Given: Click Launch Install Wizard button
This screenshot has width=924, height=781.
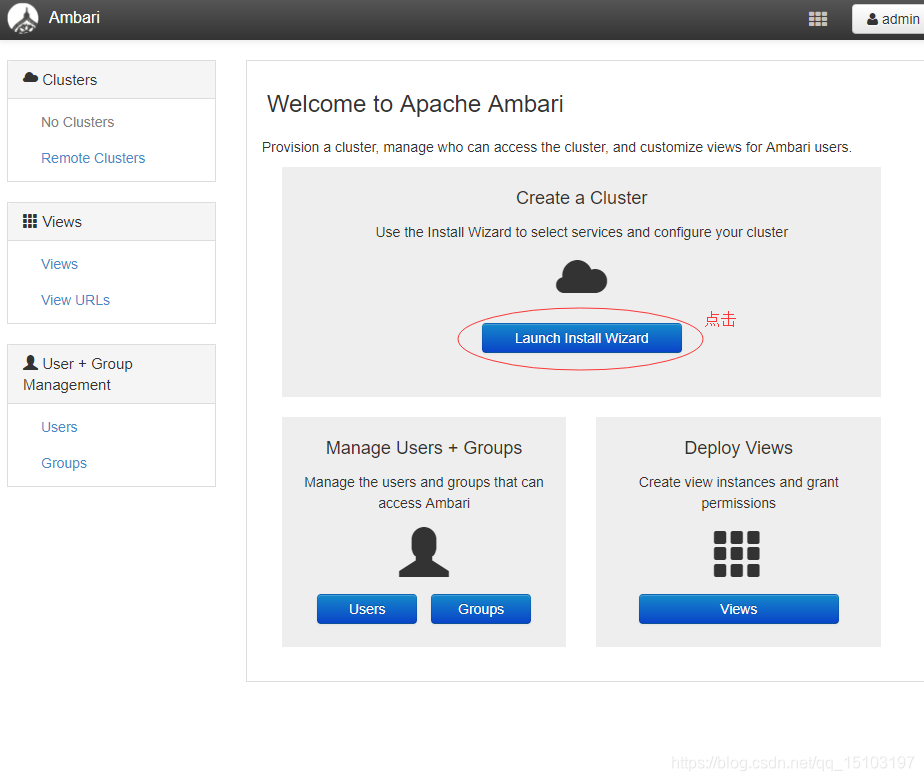Looking at the screenshot, I should point(582,338).
